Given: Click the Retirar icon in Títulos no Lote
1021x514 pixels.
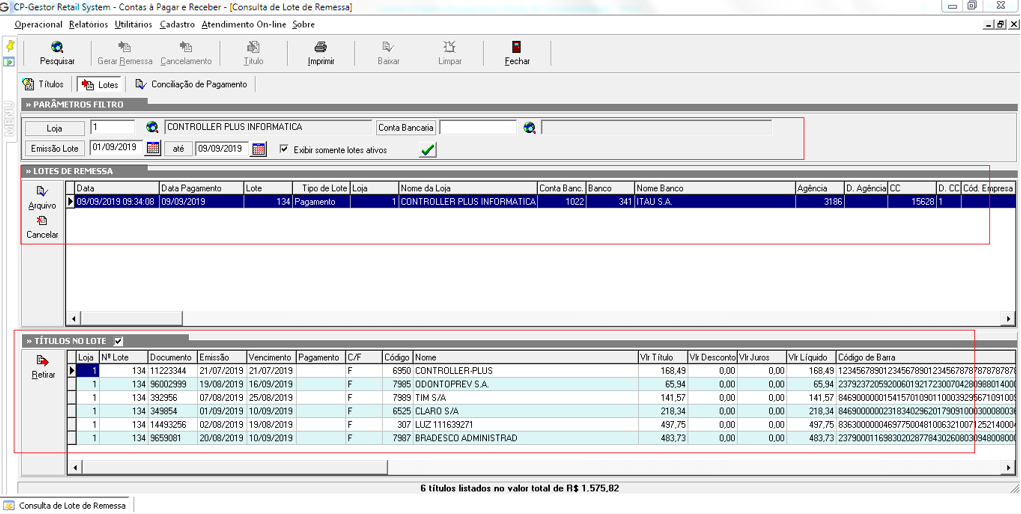Looking at the screenshot, I should (42, 361).
